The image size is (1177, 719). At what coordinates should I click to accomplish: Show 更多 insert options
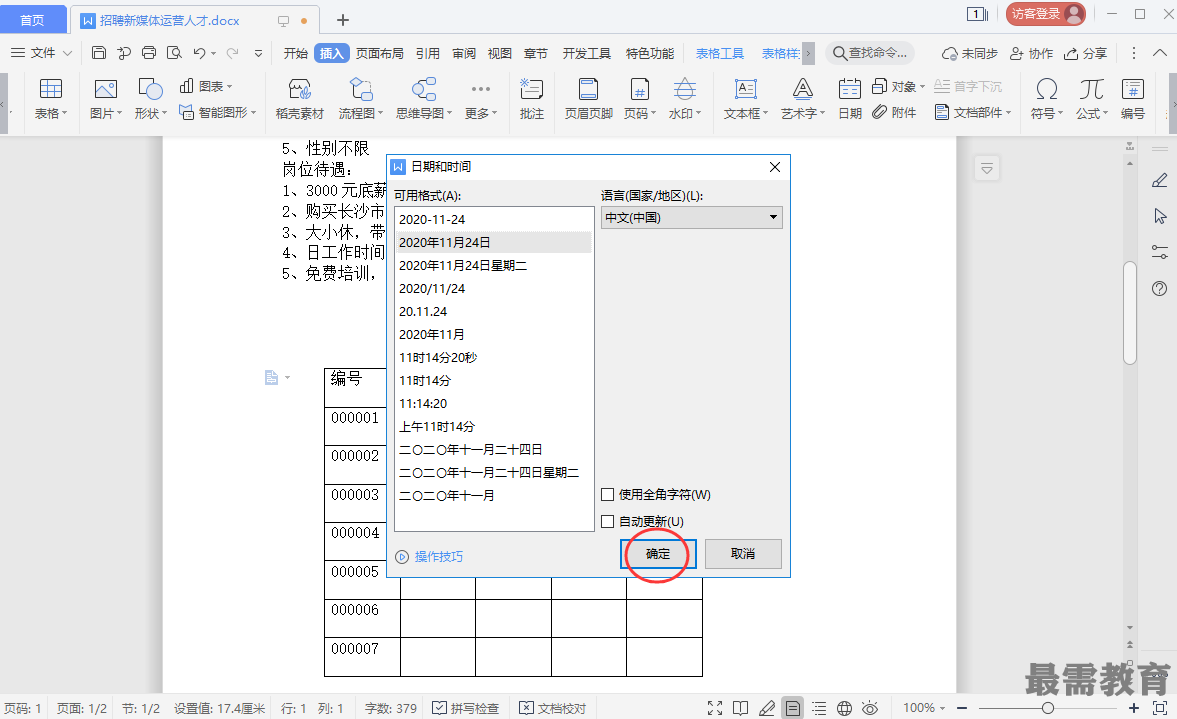coord(480,98)
